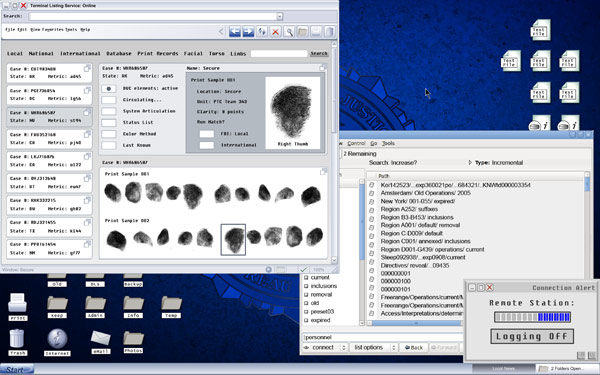Viewport: 600px width, 375px height.
Task: Click the copy icon on the Metric: gh82 case card
Action: 87,201
